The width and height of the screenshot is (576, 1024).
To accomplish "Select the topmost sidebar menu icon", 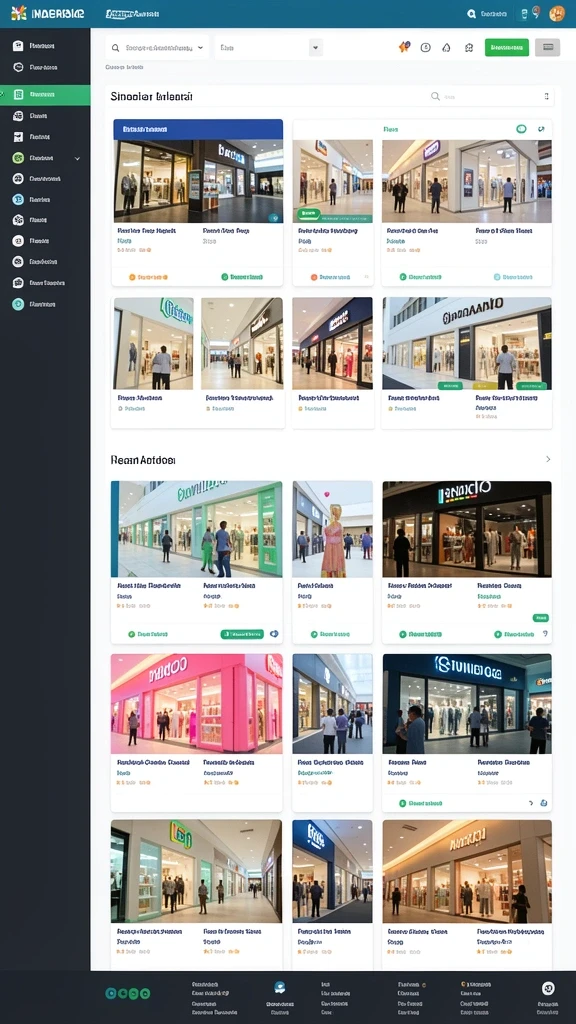I will [x=18, y=46].
